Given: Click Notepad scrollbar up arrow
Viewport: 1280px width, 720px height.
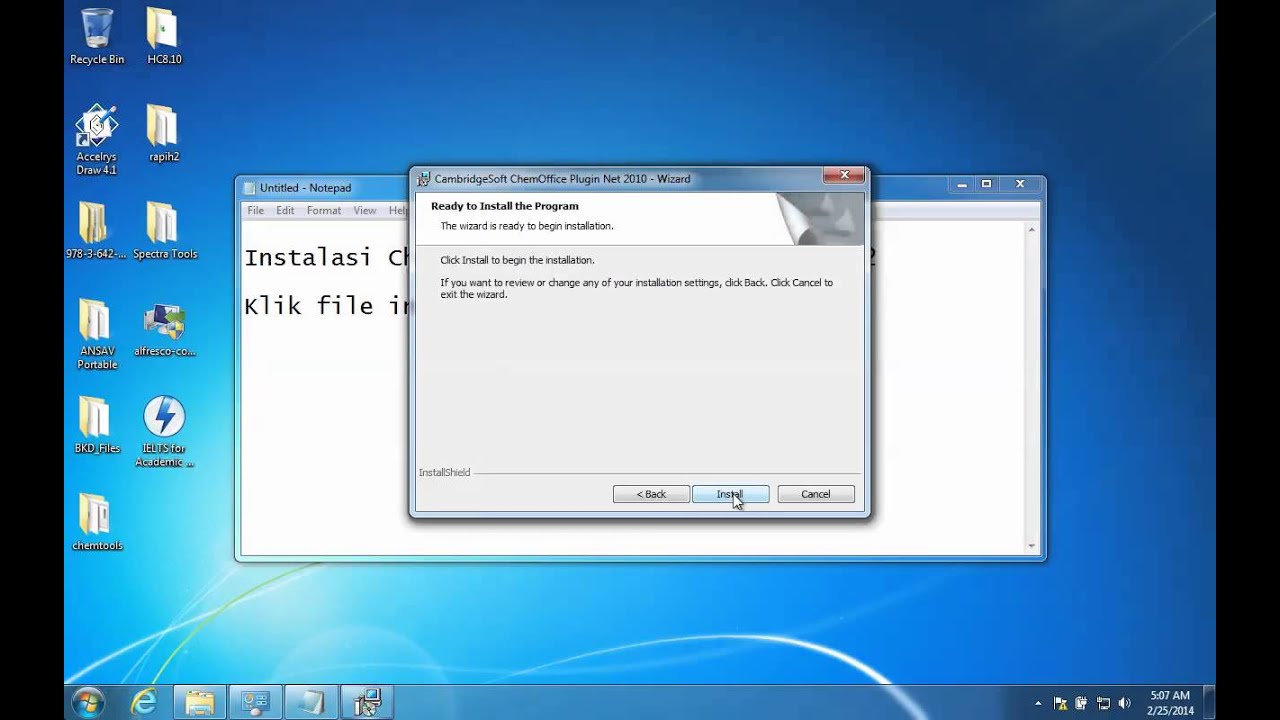Looking at the screenshot, I should [x=1031, y=230].
